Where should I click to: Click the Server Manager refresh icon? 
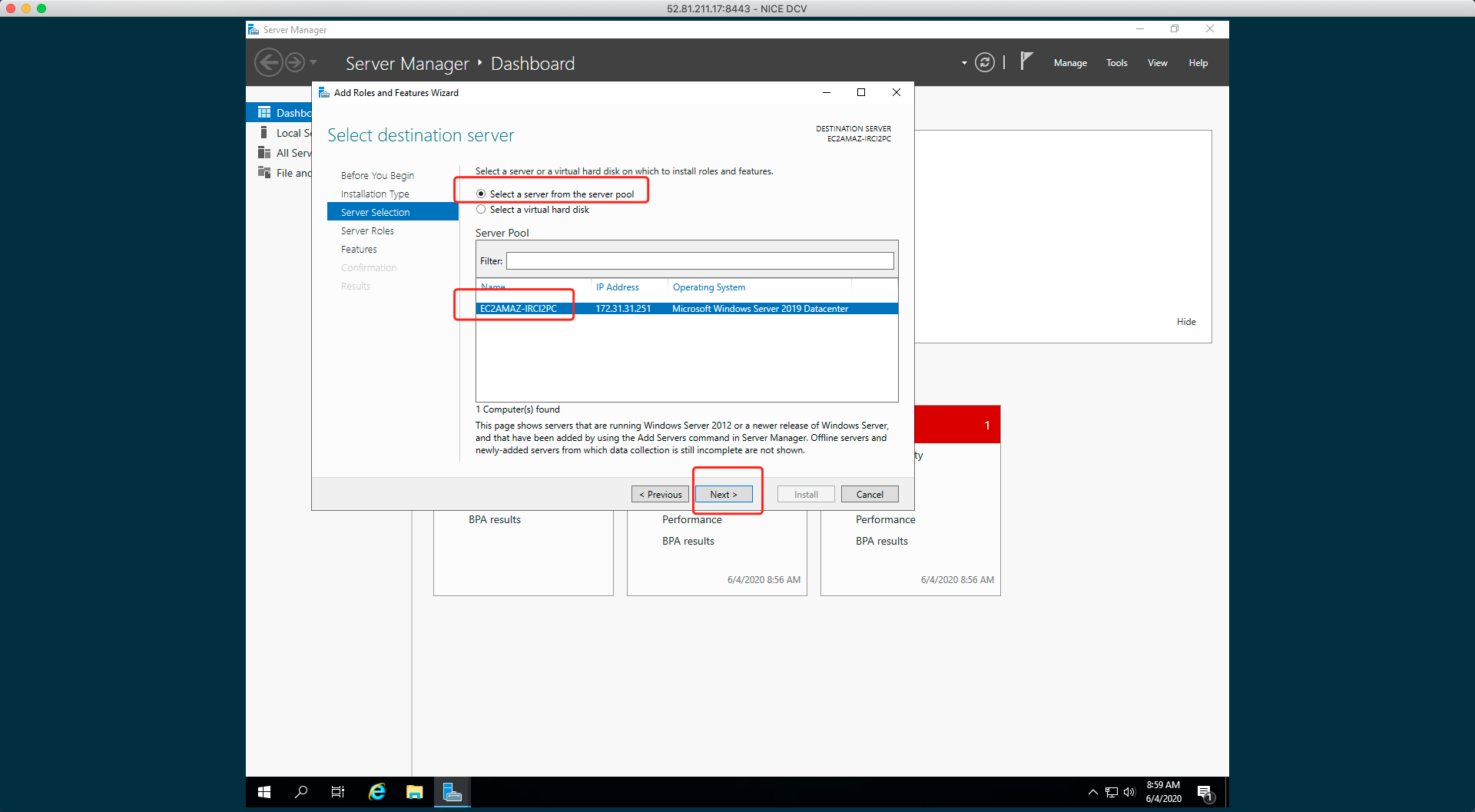984,62
